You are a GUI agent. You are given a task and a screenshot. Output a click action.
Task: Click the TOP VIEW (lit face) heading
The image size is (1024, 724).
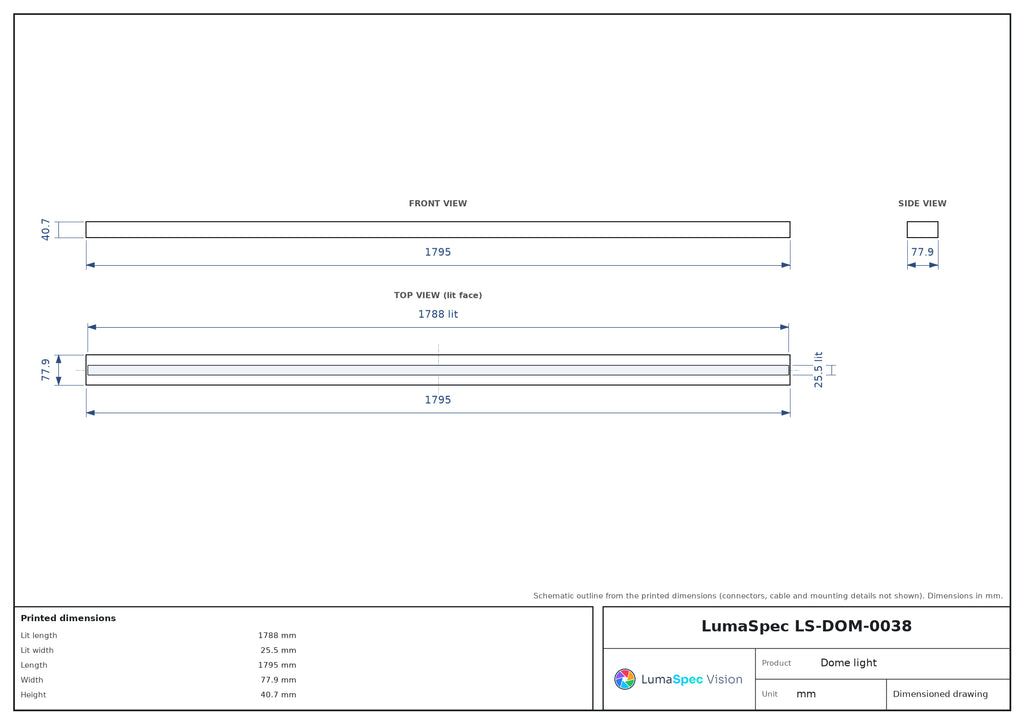[438, 295]
